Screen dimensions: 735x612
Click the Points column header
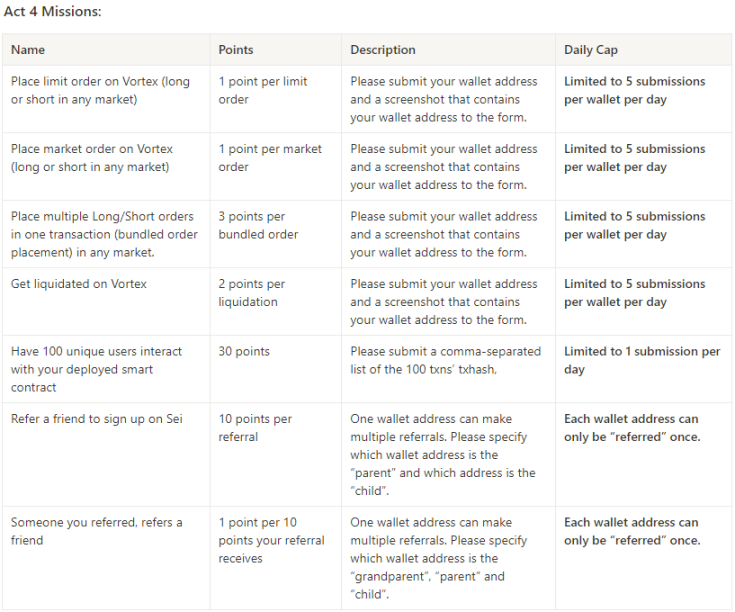coord(236,50)
